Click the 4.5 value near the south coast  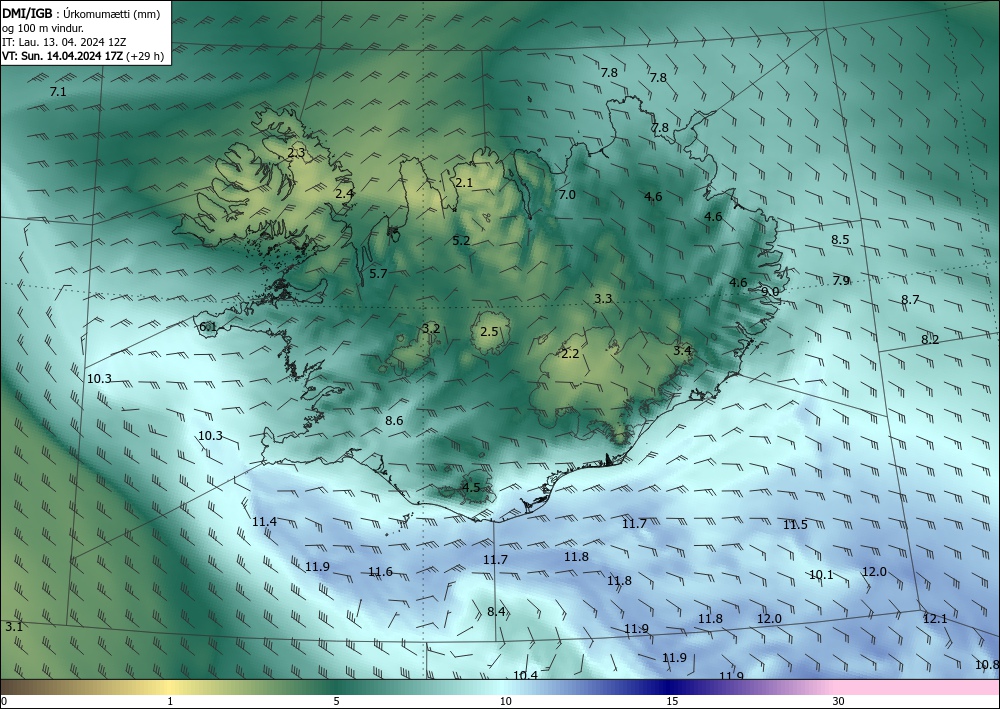coord(471,488)
